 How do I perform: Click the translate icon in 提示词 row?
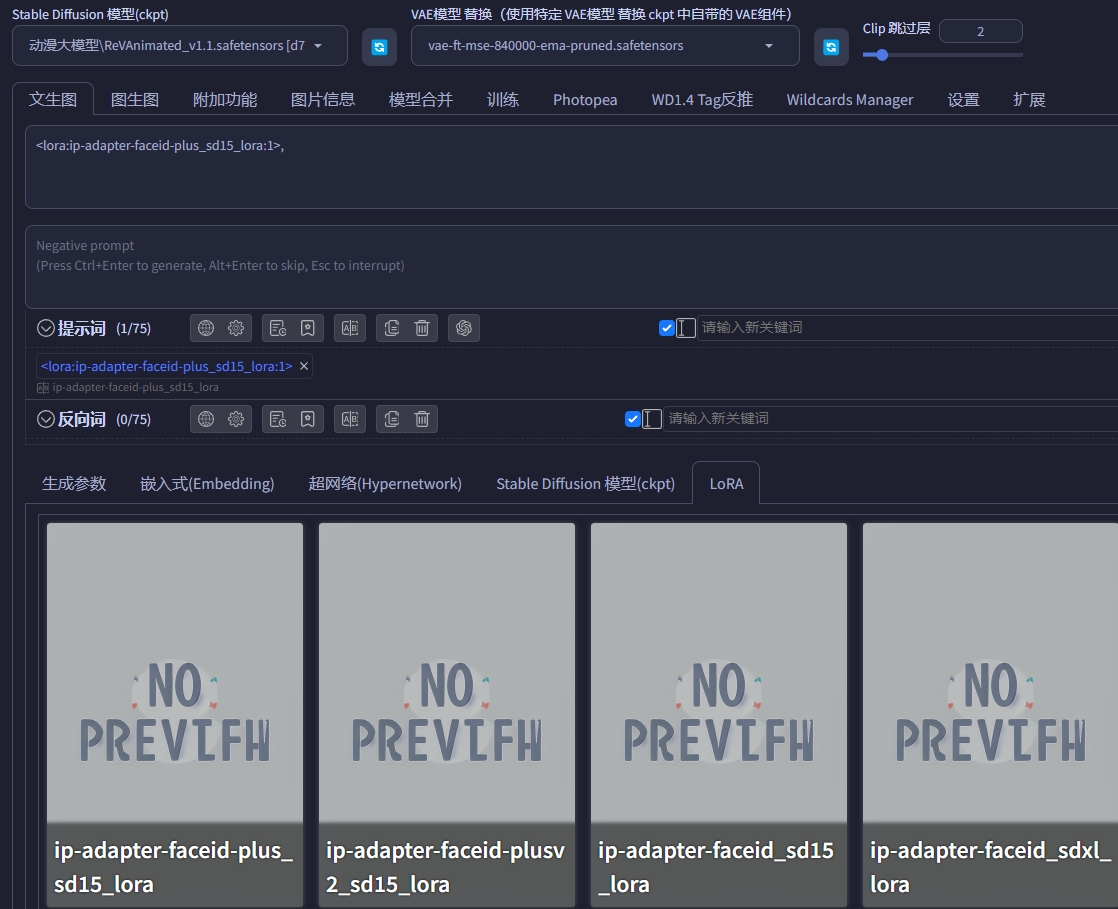[350, 328]
